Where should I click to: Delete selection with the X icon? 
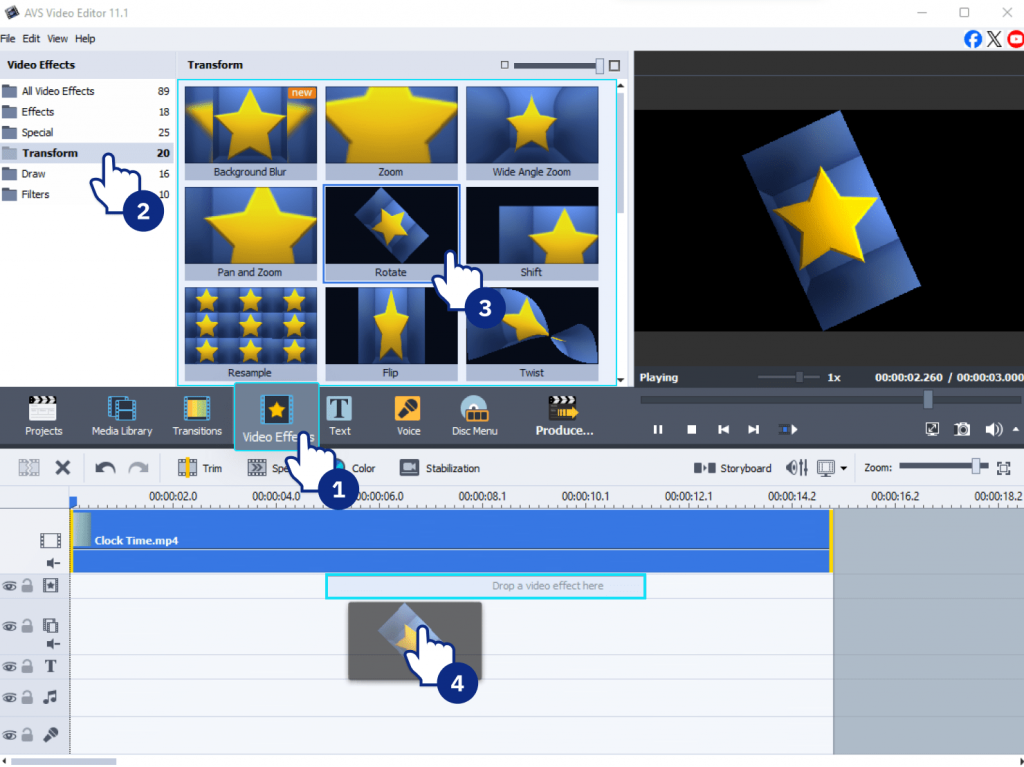tap(62, 468)
